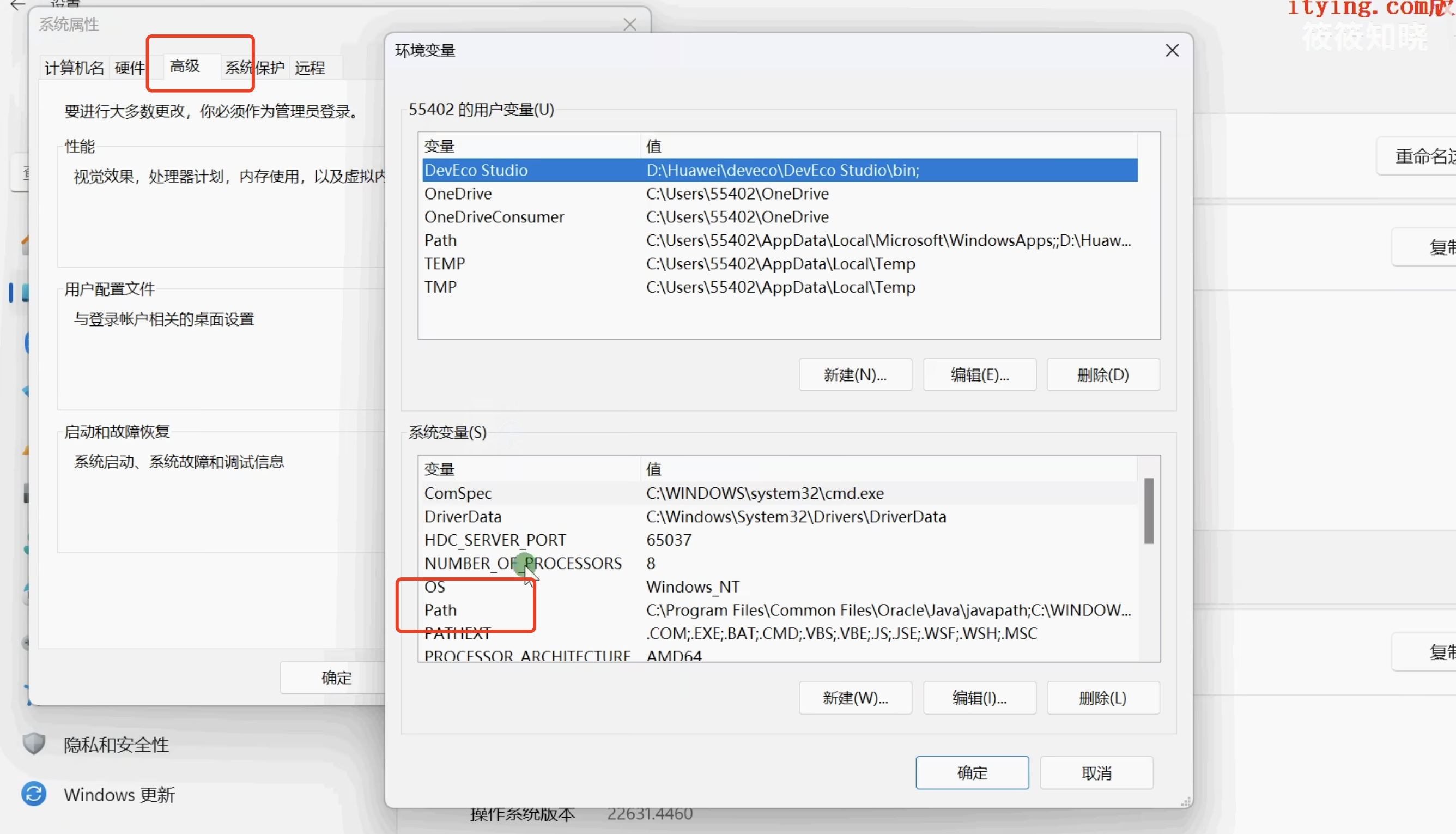
Task: Click the Windows Update sync icon
Action: click(34, 794)
